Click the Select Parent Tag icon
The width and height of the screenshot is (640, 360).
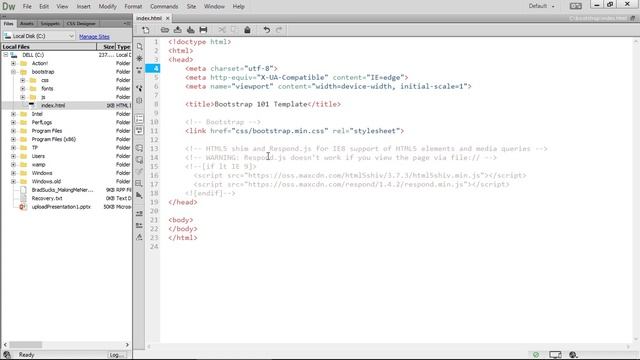tap(140, 88)
